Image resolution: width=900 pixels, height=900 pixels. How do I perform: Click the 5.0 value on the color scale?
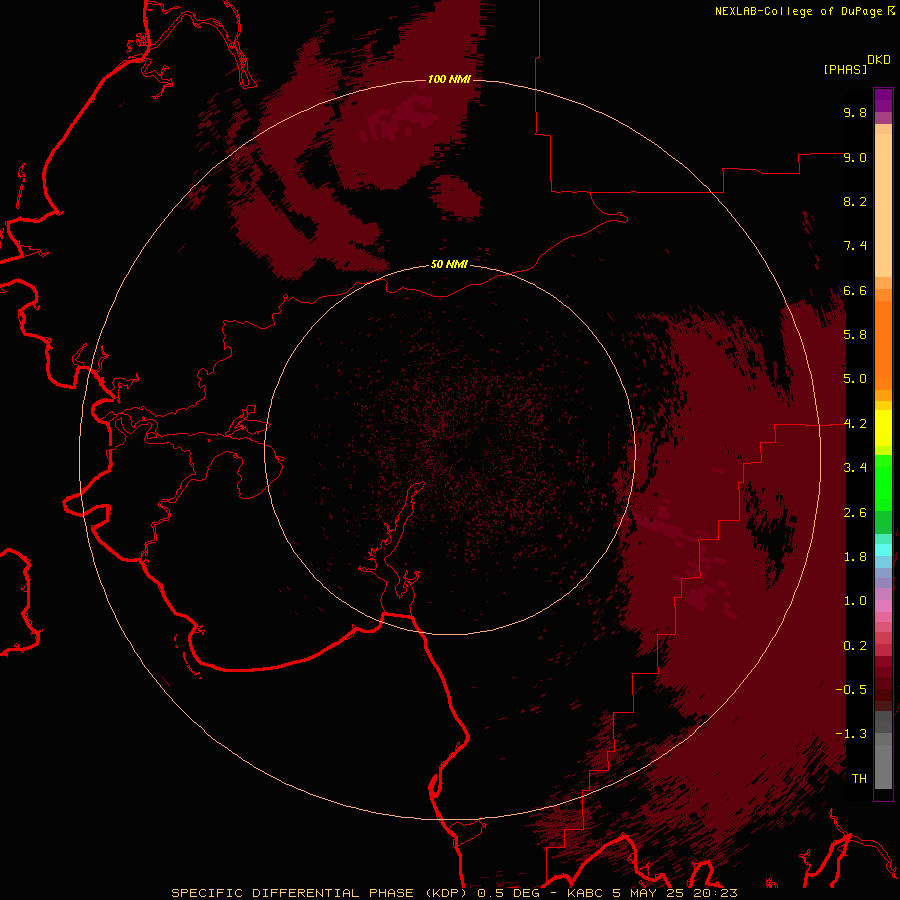(855, 379)
